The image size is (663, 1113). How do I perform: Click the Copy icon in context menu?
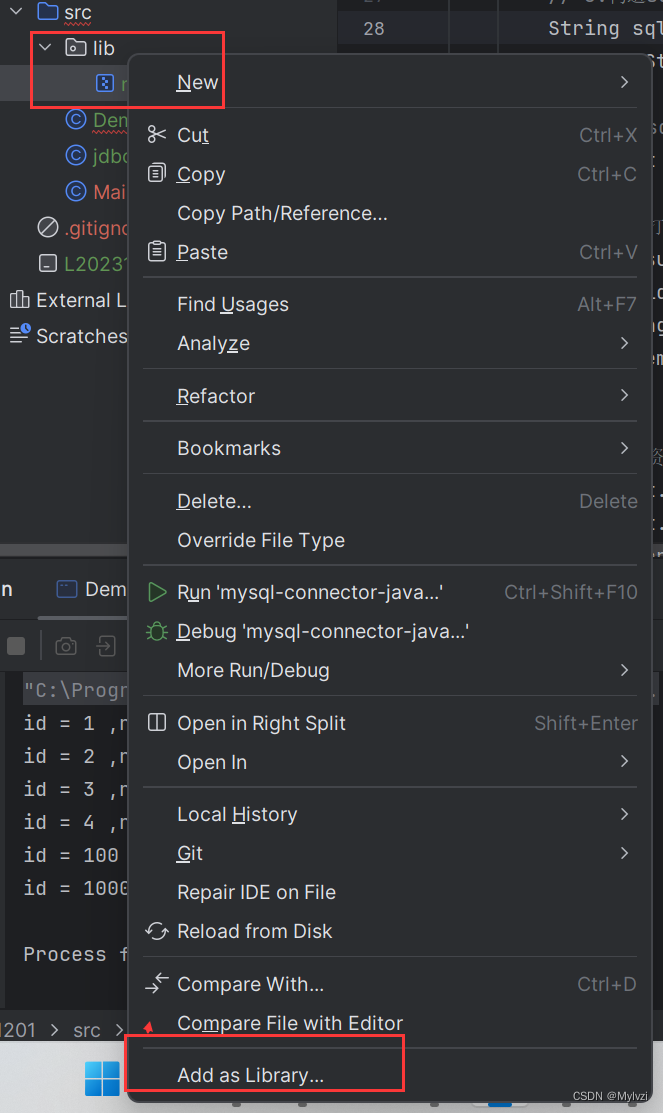click(156, 172)
